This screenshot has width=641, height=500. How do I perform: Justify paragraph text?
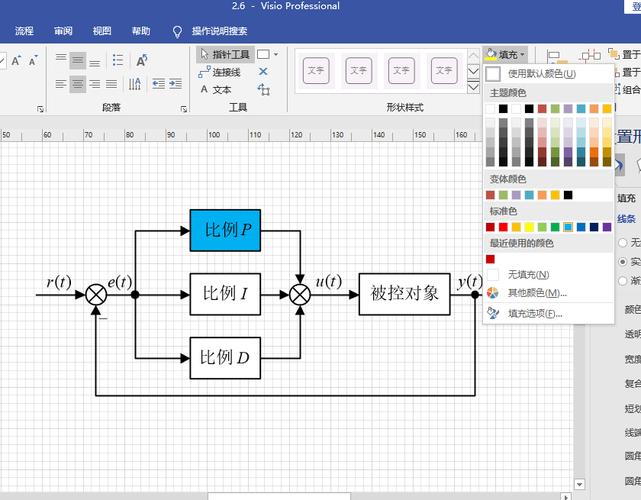[x=111, y=84]
